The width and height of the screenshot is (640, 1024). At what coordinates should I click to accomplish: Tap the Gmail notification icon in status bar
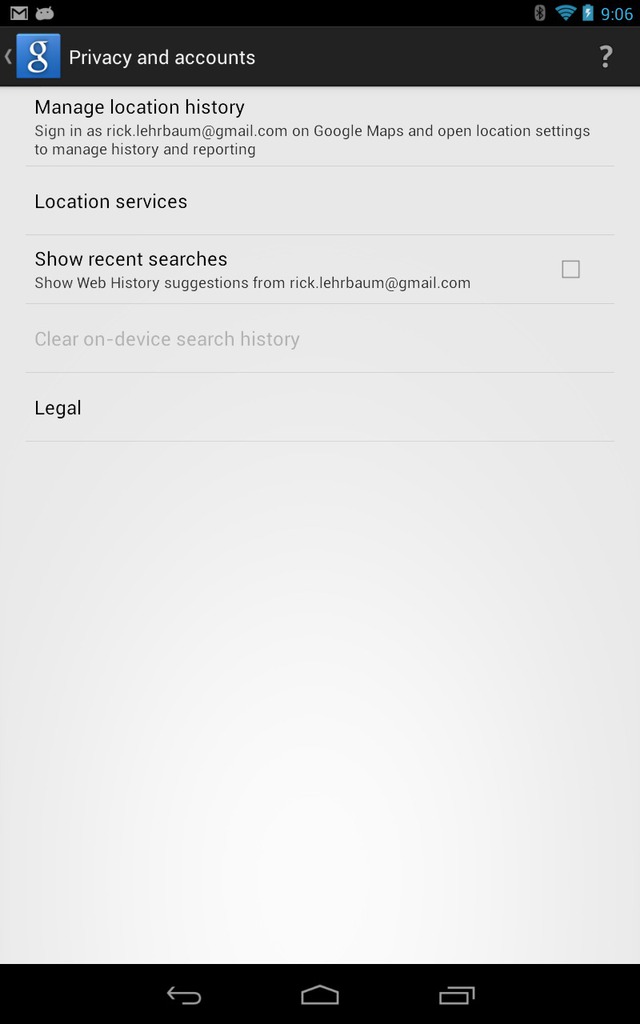coord(19,13)
